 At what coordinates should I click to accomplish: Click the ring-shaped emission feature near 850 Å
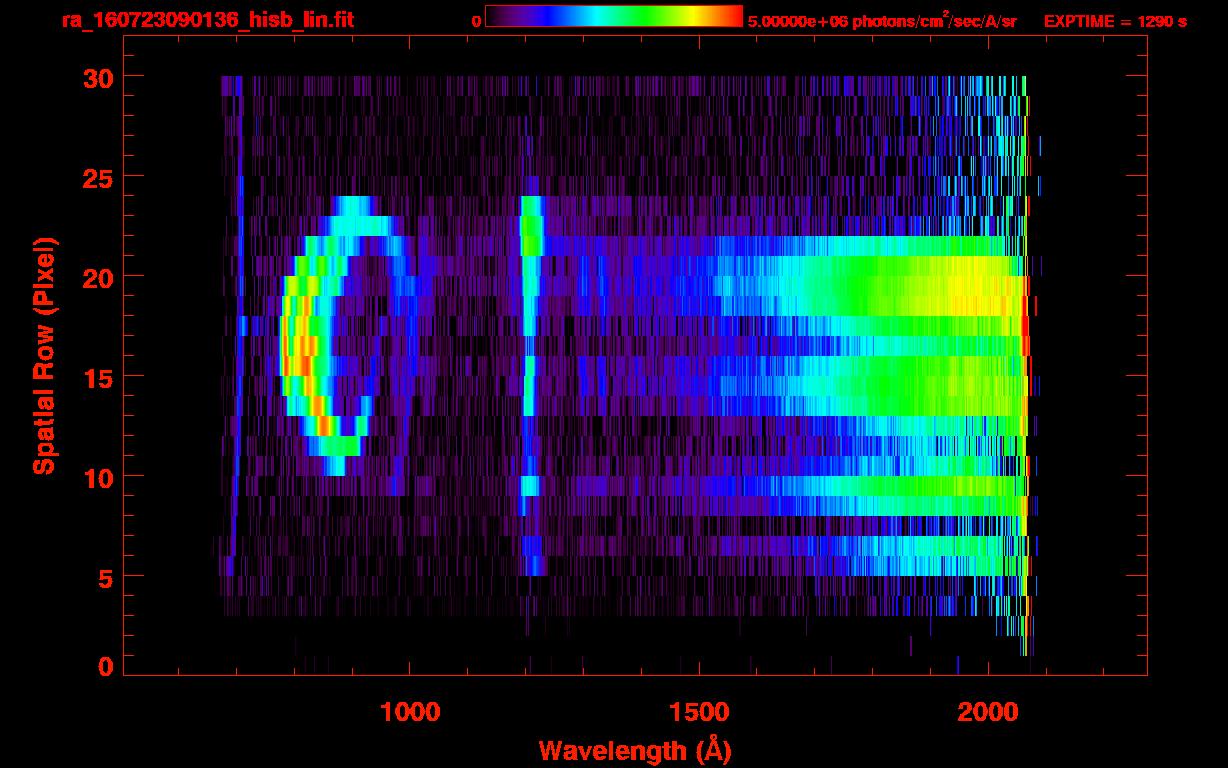pyautogui.click(x=347, y=336)
